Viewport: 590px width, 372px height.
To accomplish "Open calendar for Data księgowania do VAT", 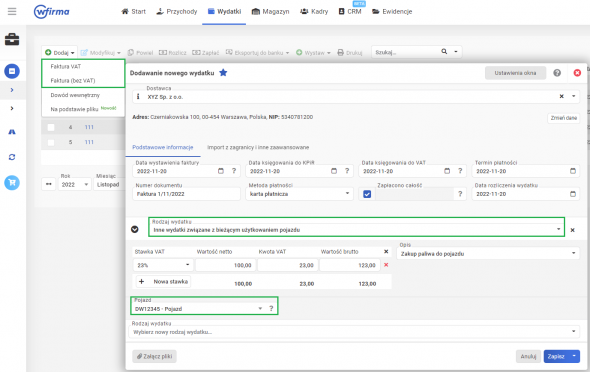I will click(447, 171).
